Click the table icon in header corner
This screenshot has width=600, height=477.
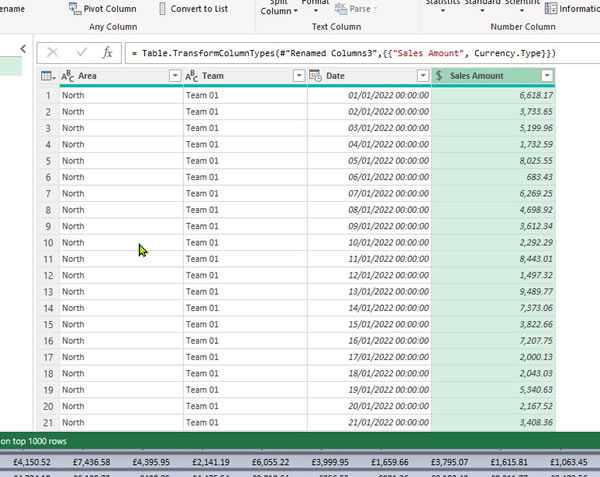47,76
